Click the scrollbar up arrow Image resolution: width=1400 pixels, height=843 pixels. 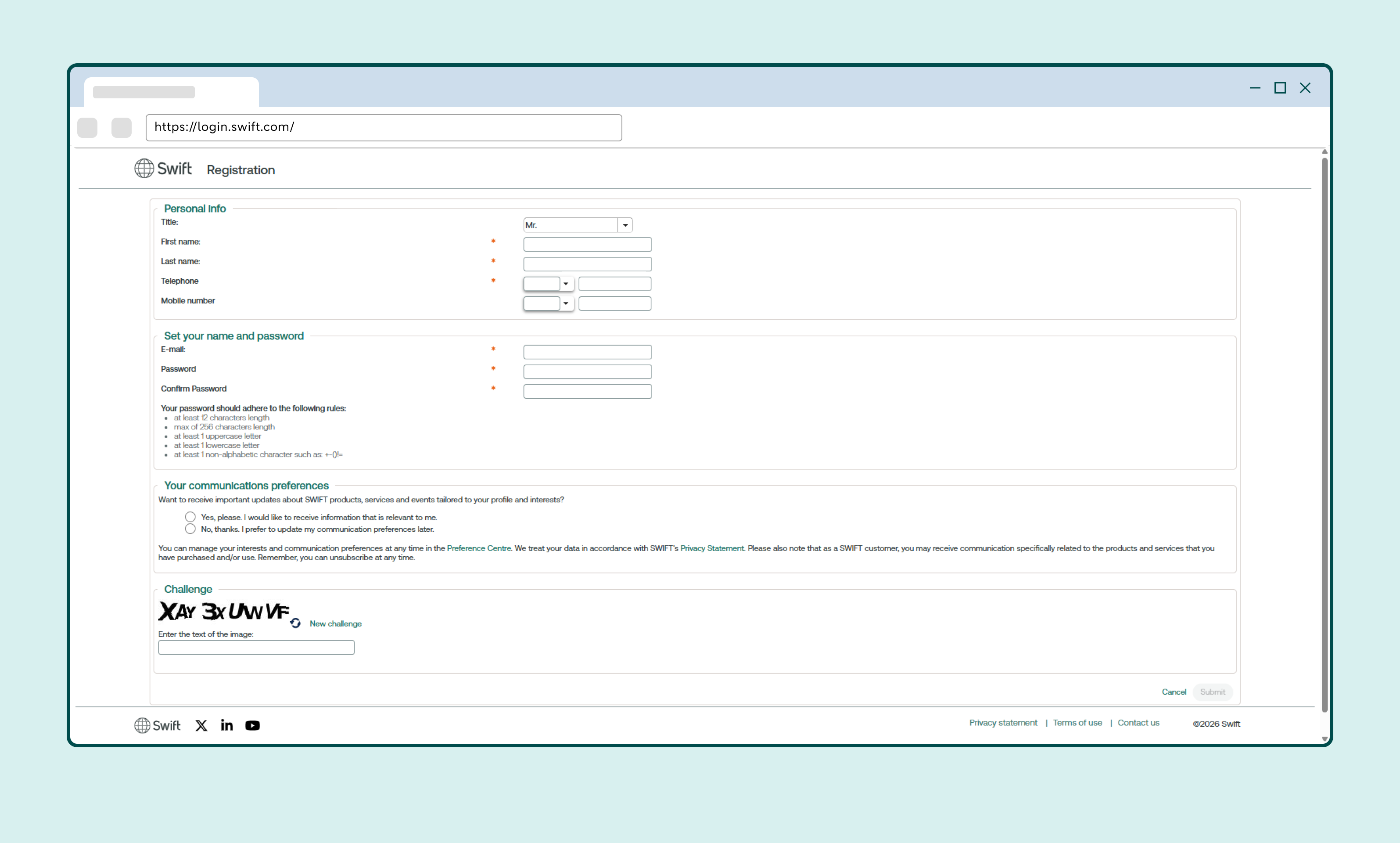click(1325, 151)
